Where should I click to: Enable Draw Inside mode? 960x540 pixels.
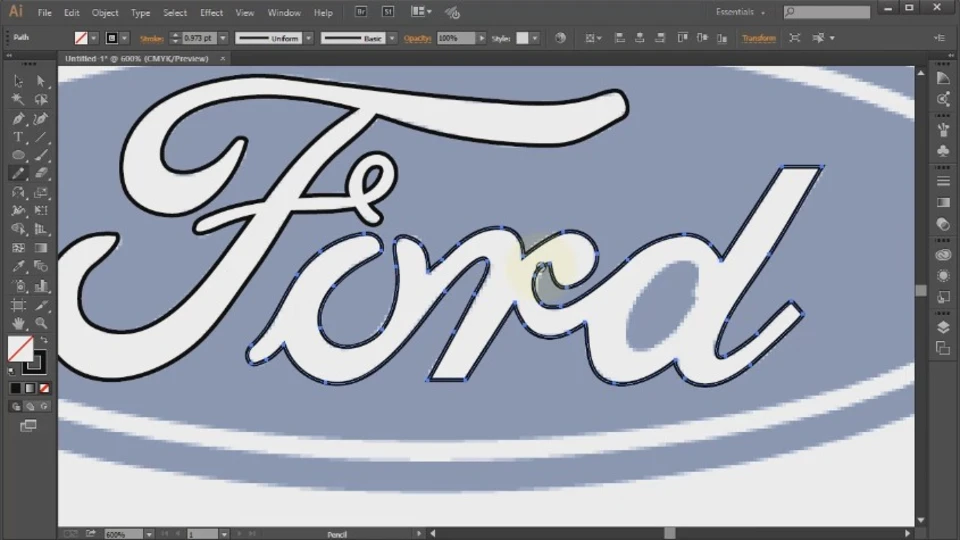pos(44,406)
